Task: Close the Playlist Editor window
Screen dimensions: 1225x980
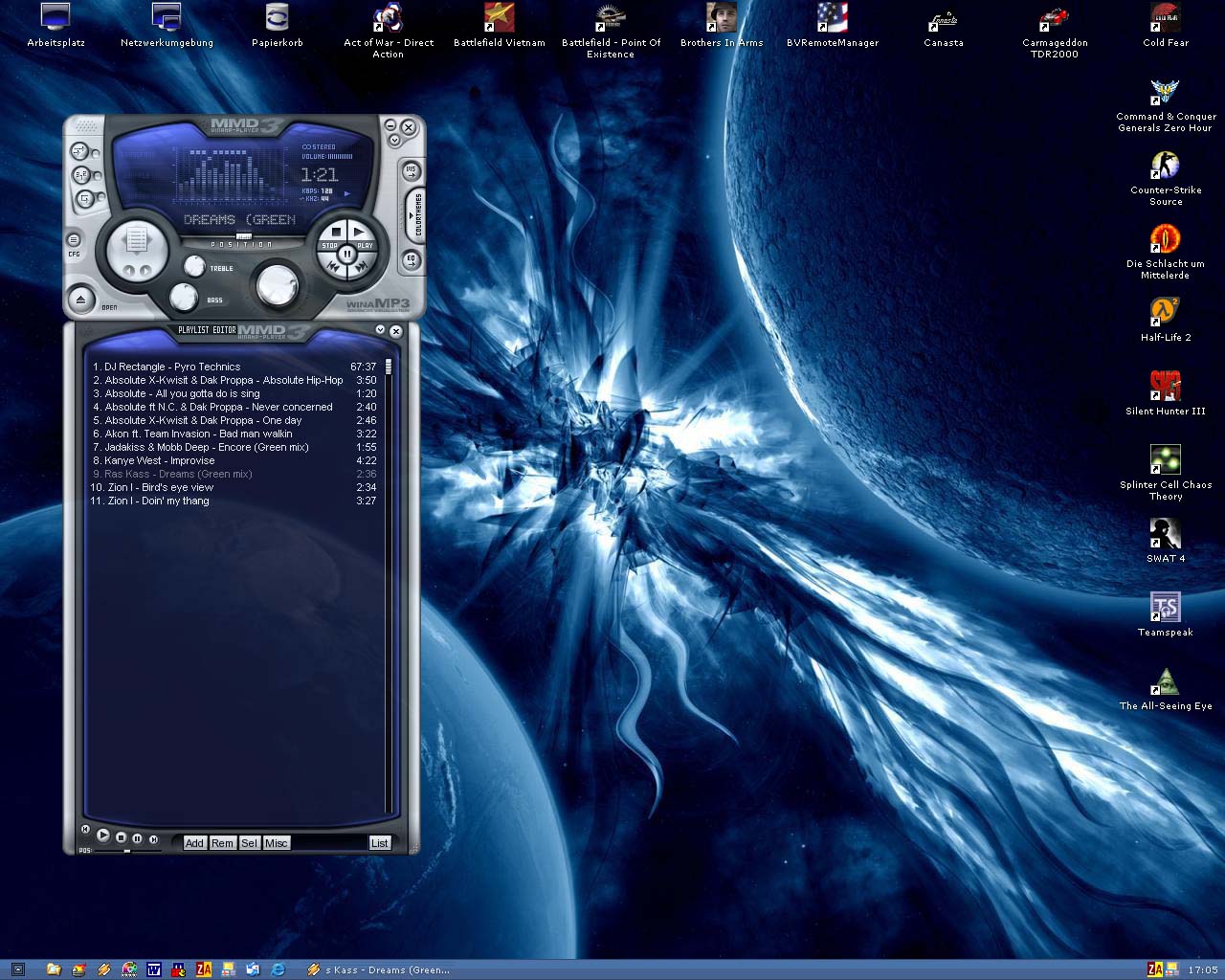Action: pyautogui.click(x=395, y=330)
